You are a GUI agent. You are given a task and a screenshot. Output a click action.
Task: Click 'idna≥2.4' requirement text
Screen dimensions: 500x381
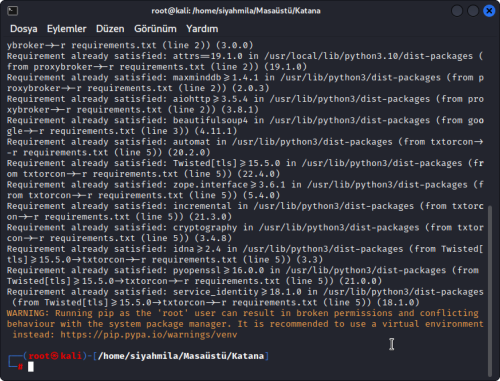197,249
